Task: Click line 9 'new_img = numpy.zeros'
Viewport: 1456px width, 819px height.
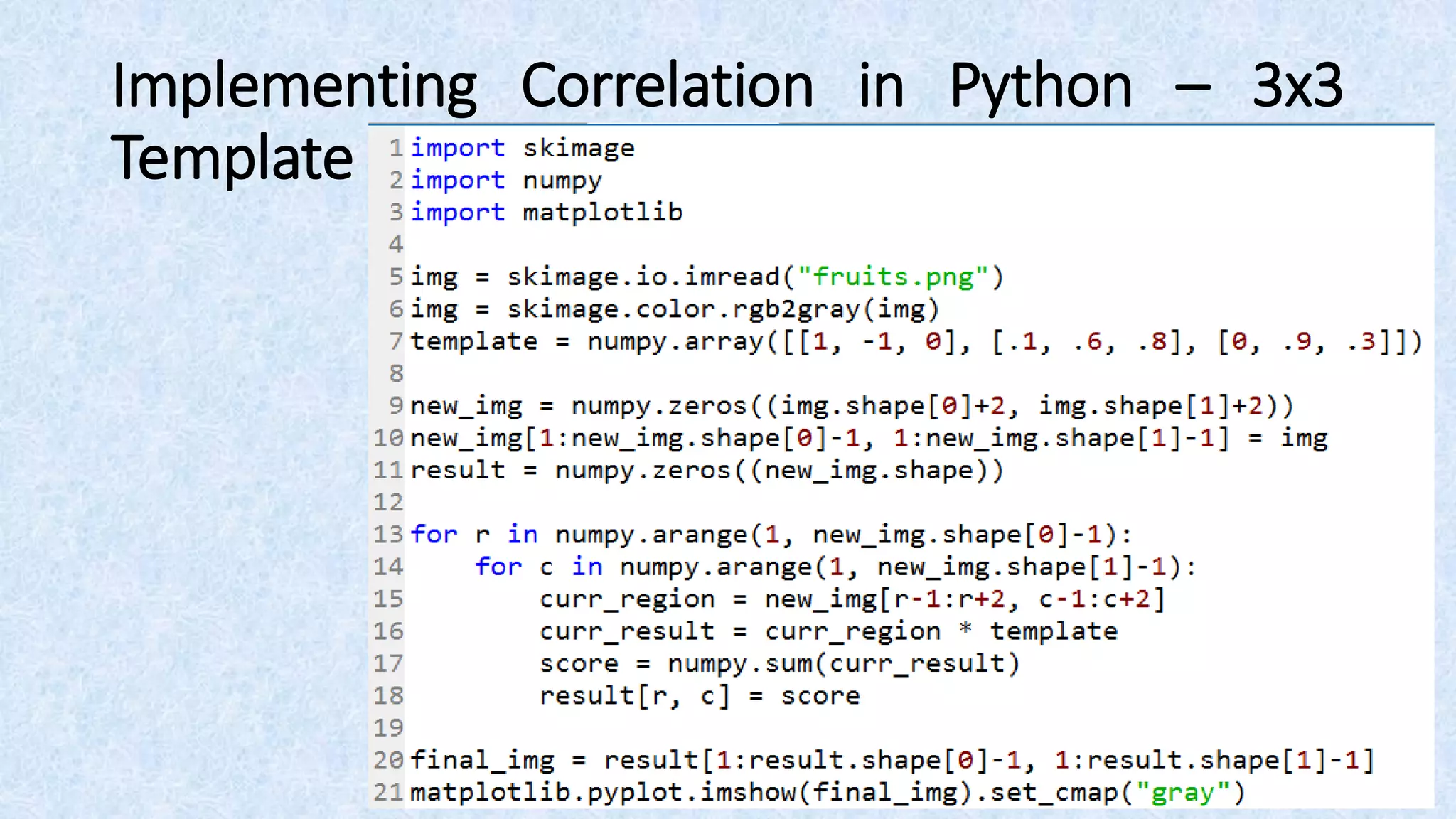Action: [x=852, y=406]
